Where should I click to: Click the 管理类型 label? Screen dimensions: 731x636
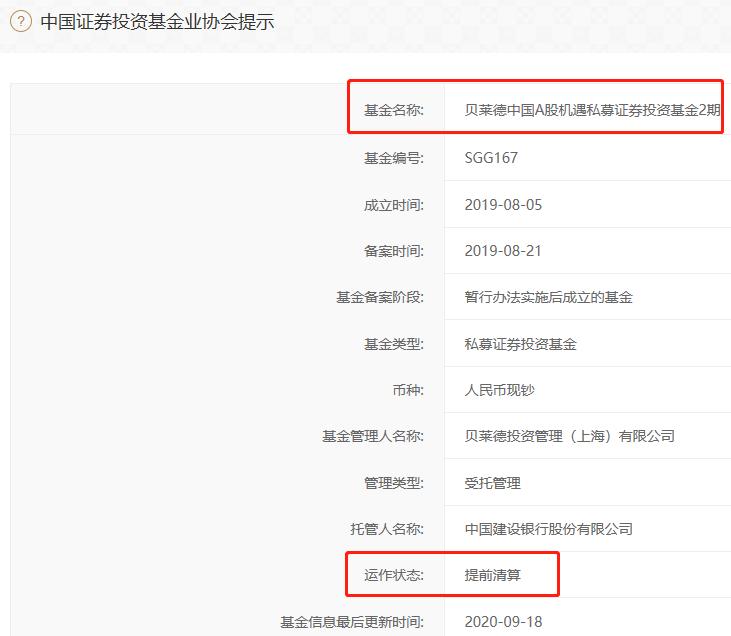394,483
